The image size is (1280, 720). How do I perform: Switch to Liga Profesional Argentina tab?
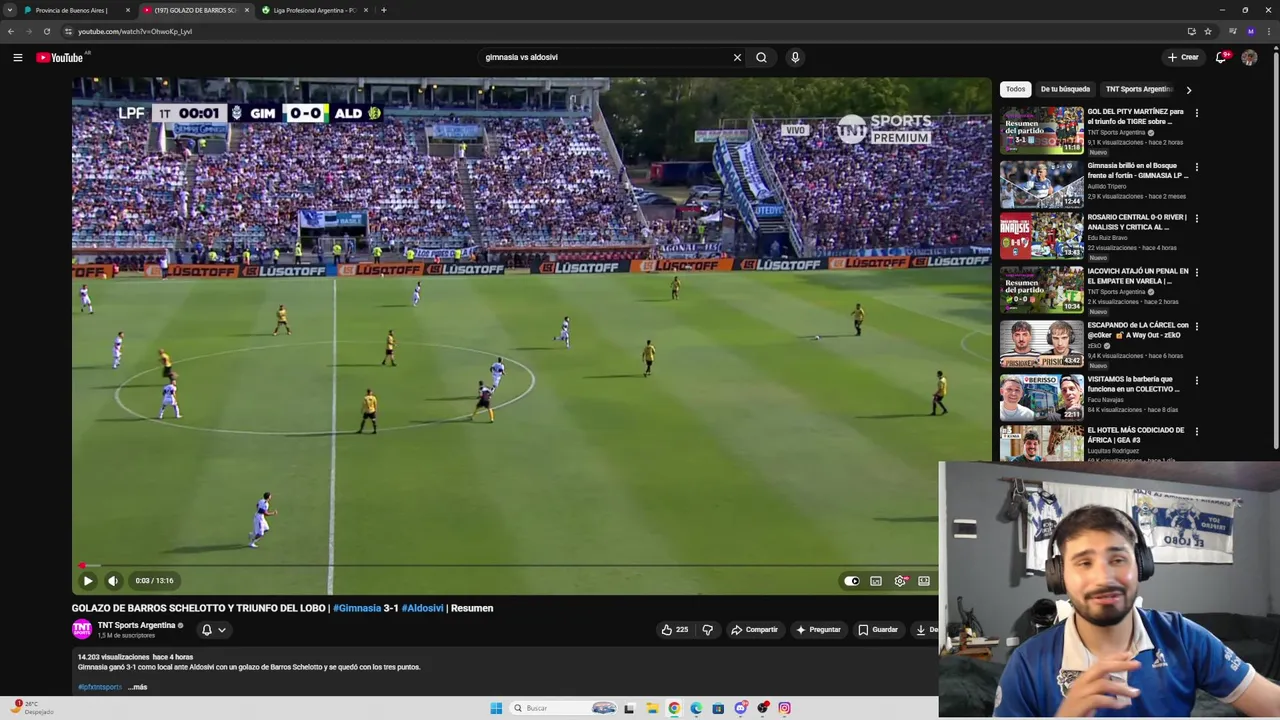pyautogui.click(x=314, y=10)
